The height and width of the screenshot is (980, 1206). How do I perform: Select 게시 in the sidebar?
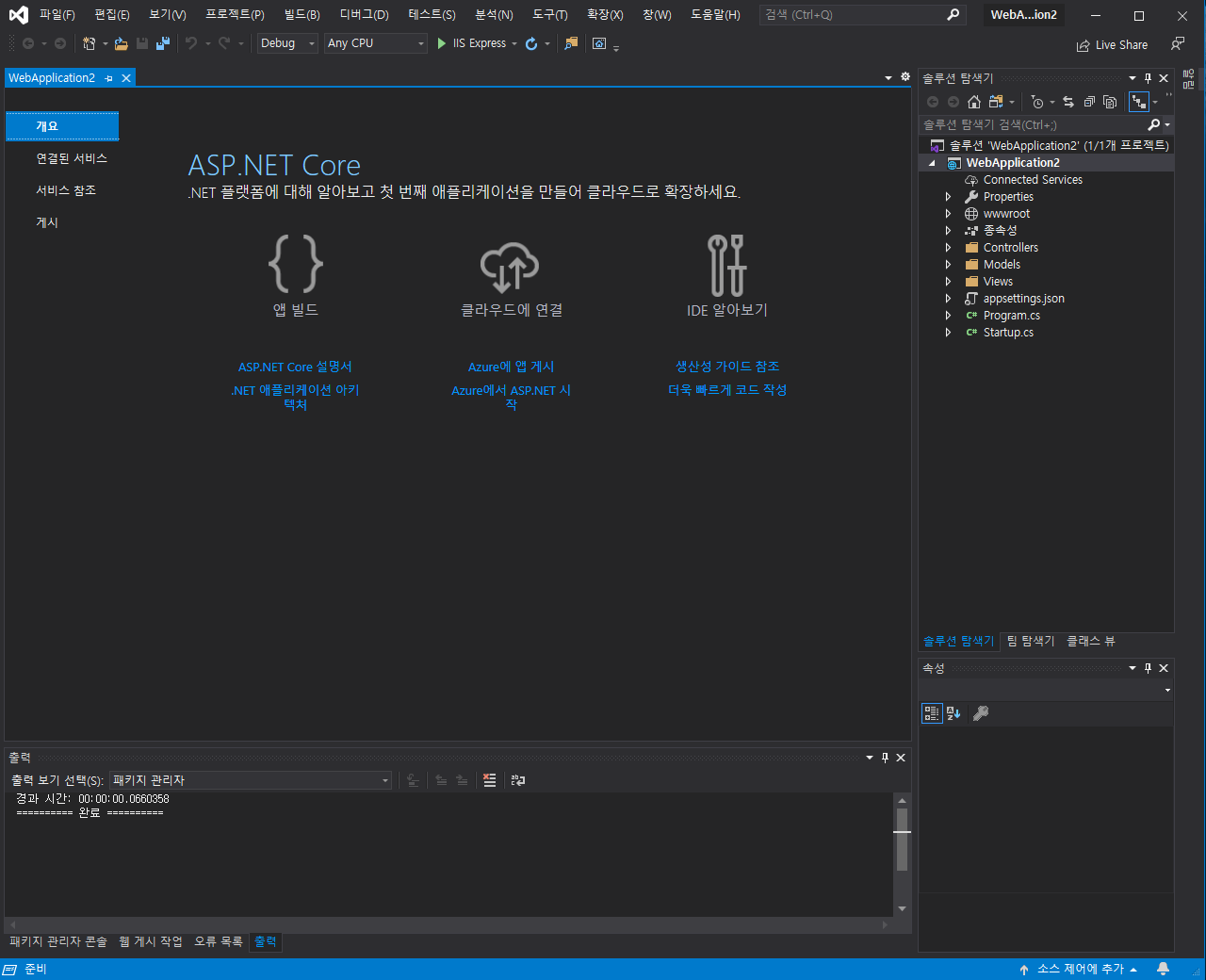pyautogui.click(x=47, y=222)
